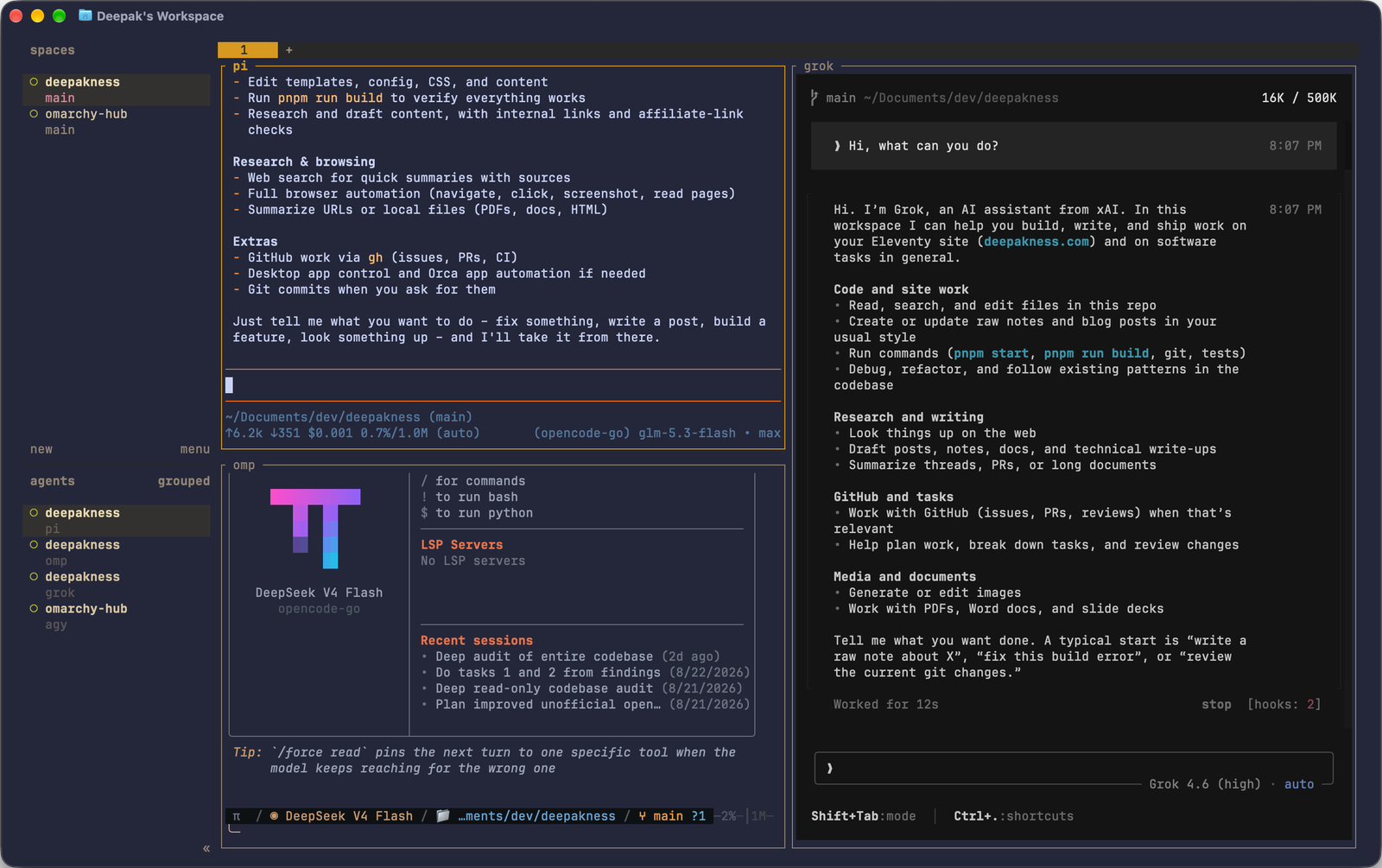Click the 'Extras' heading in pi pane

(255, 242)
